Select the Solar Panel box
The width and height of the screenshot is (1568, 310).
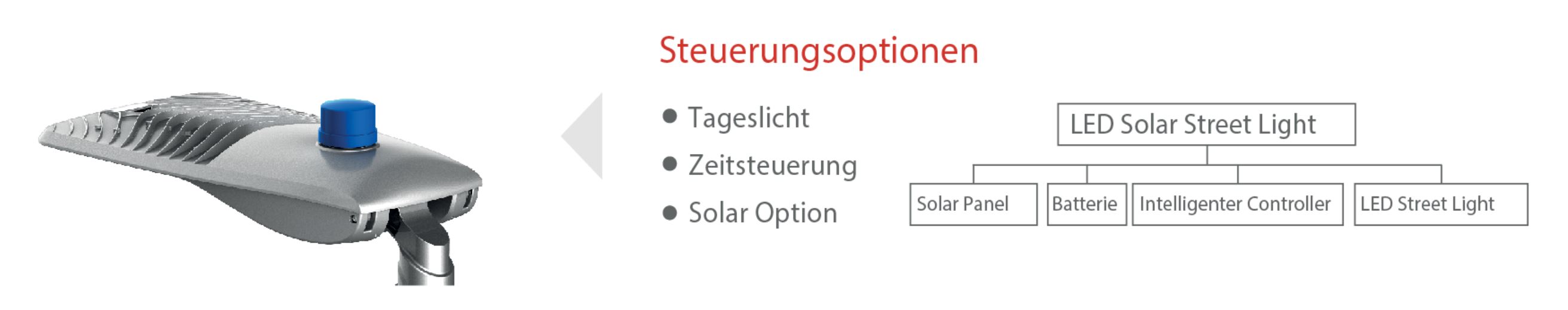tap(973, 204)
